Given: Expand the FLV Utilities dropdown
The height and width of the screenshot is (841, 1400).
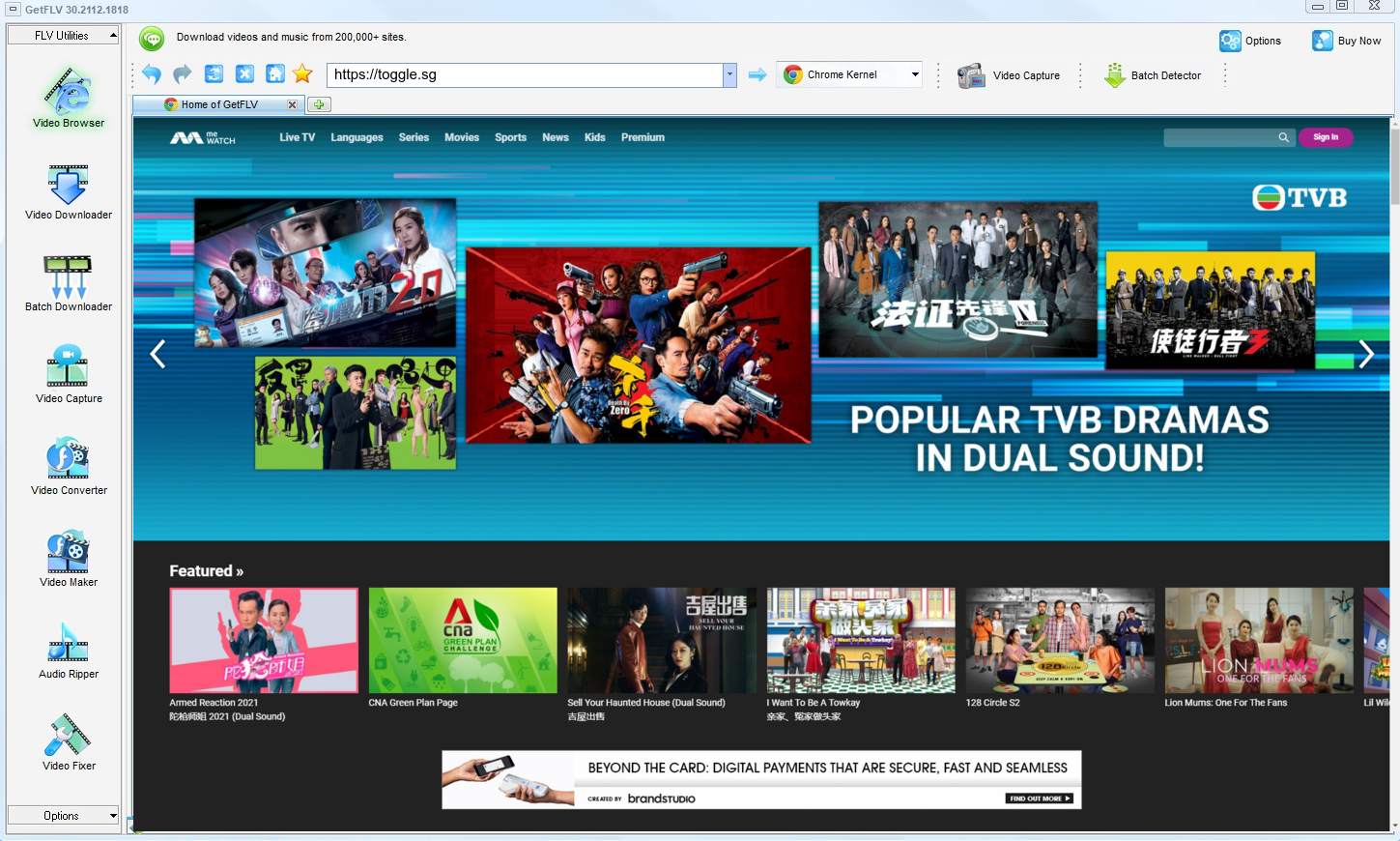Looking at the screenshot, I should point(63,36).
